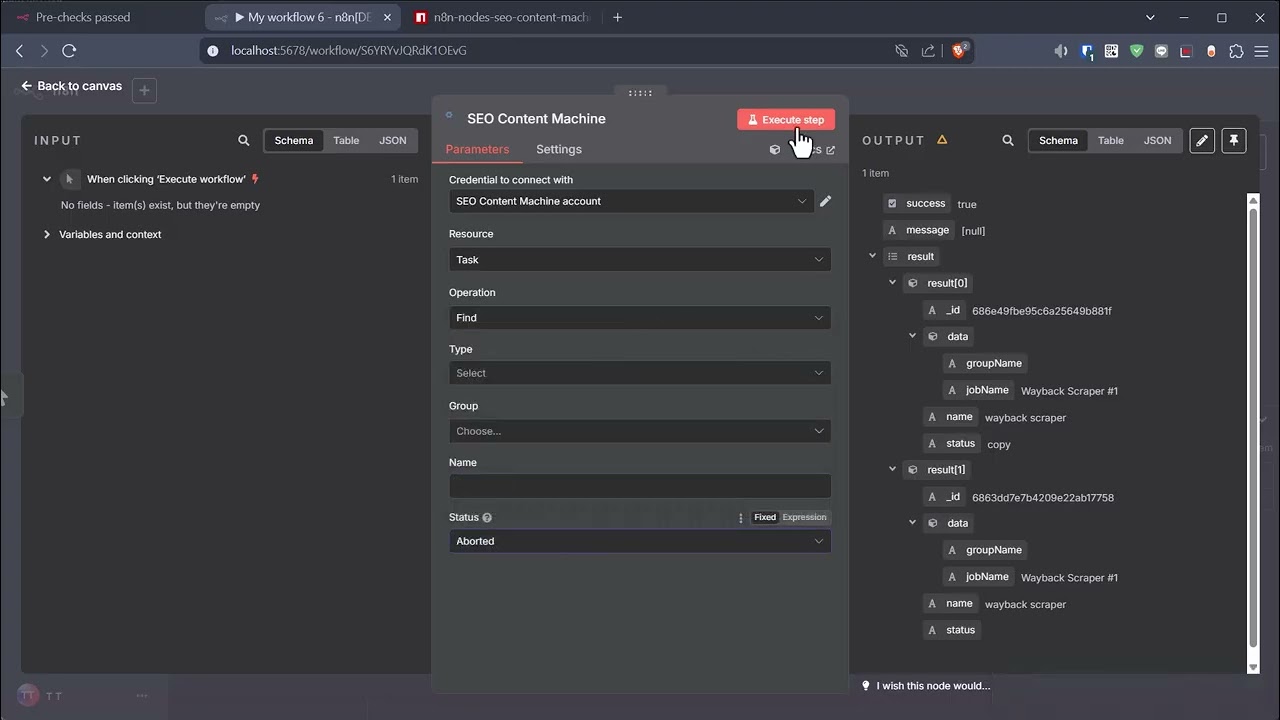Click inside the Name input field

639,487
